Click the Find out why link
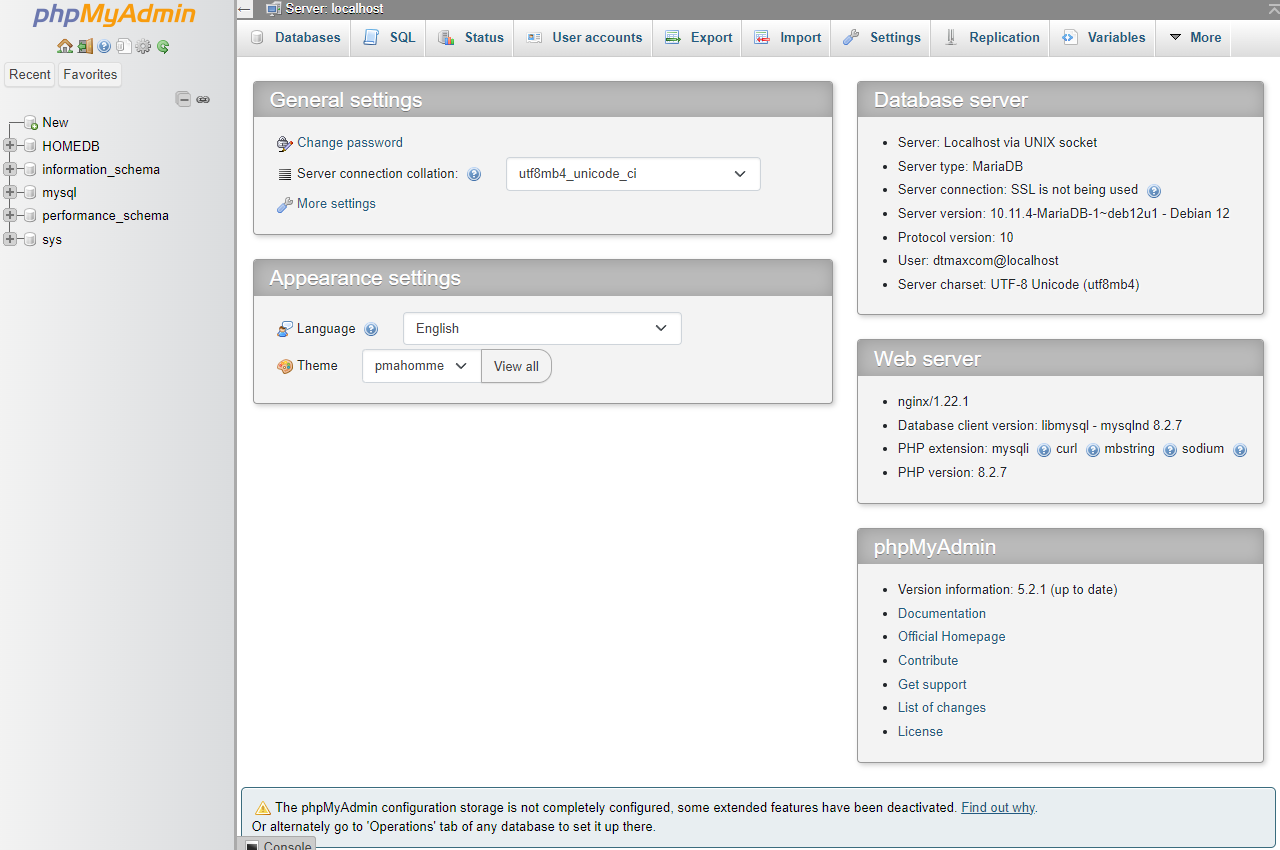Viewport: 1280px width, 850px height. pyautogui.click(x=998, y=808)
